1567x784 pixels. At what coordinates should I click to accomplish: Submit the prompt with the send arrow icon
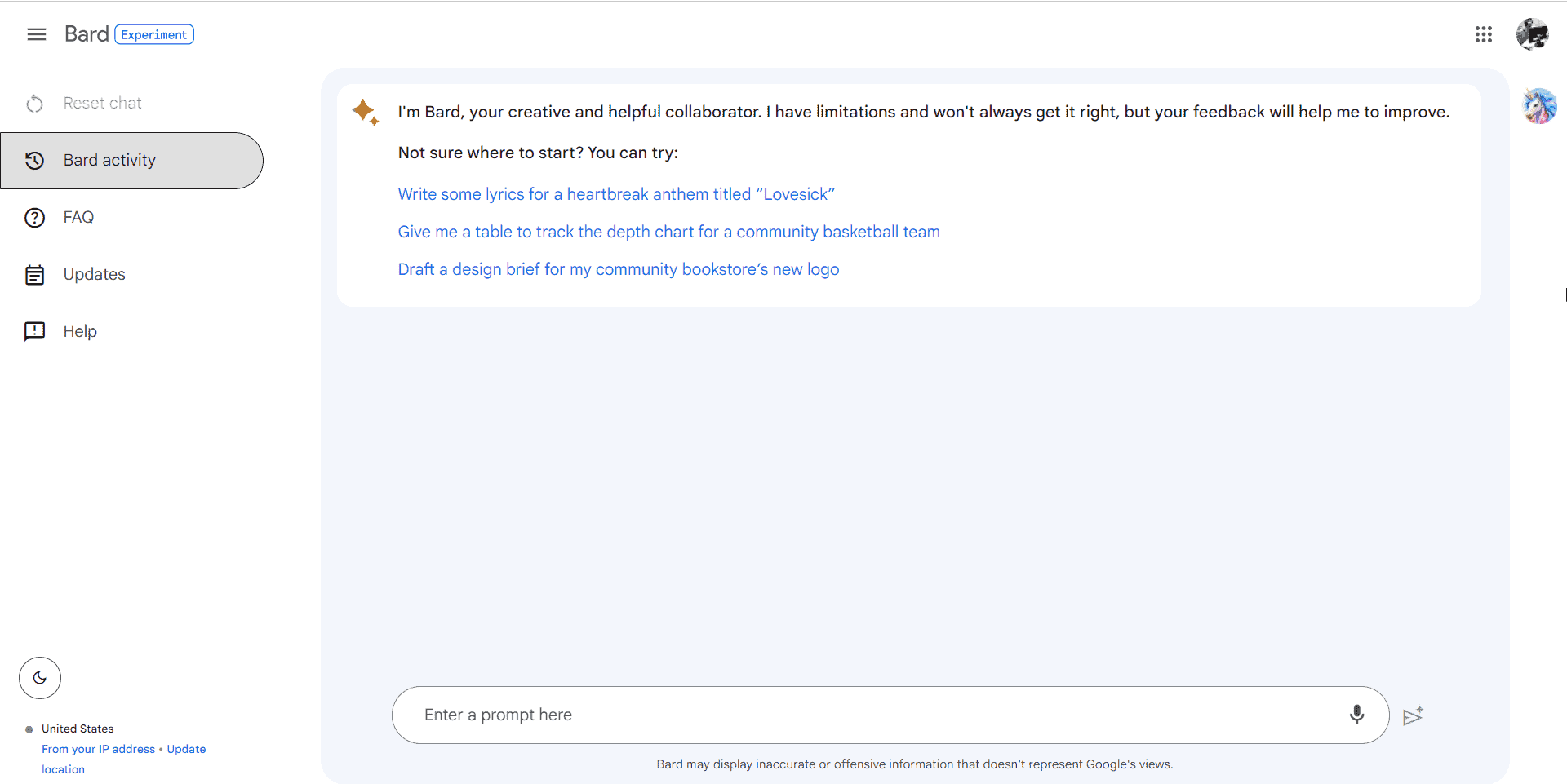(1413, 715)
